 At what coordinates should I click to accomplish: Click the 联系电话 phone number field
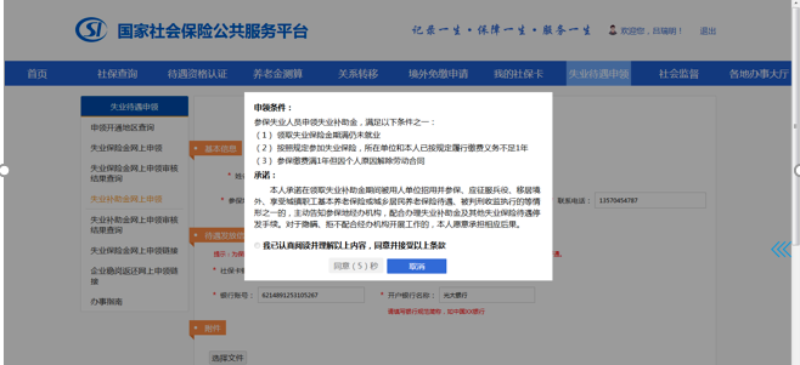650,201
